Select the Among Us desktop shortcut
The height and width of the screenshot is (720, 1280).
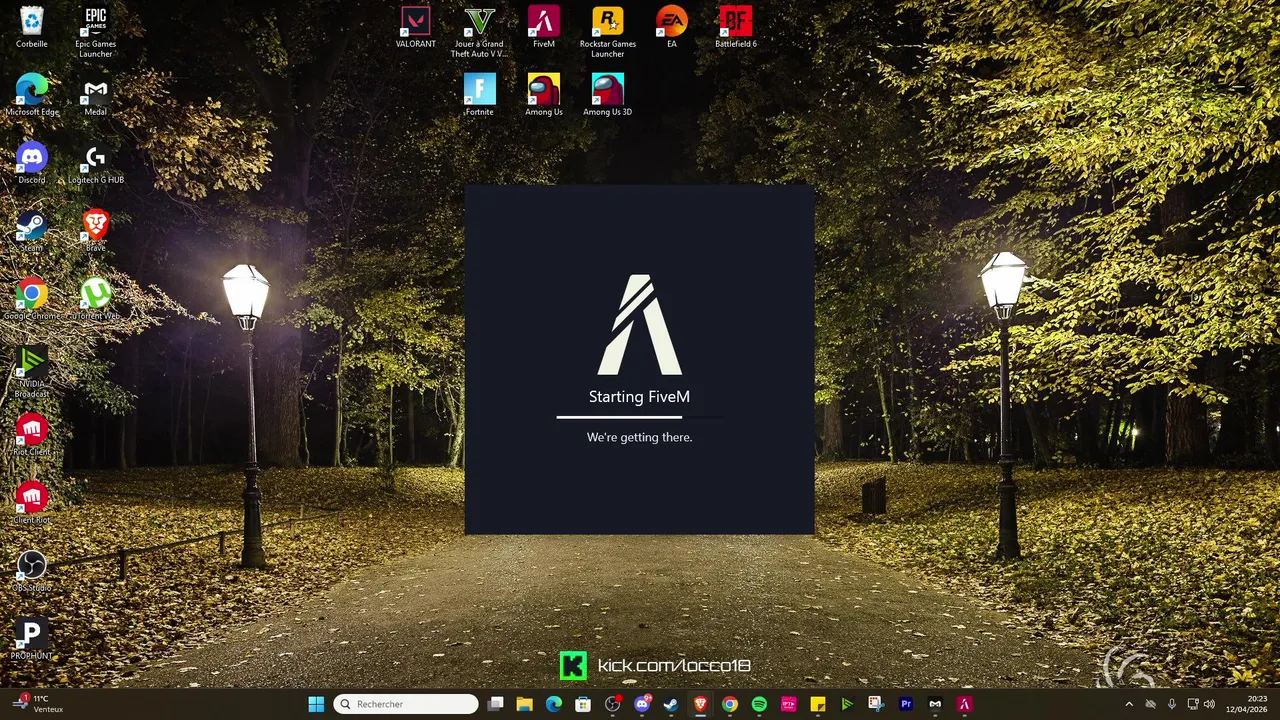tap(544, 95)
